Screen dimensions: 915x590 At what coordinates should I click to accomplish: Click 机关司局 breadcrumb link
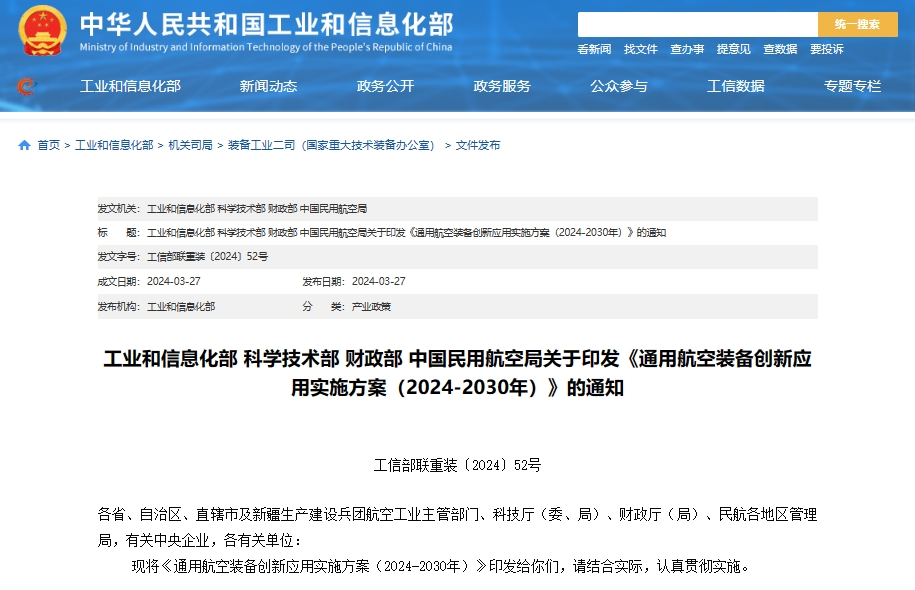(x=190, y=145)
